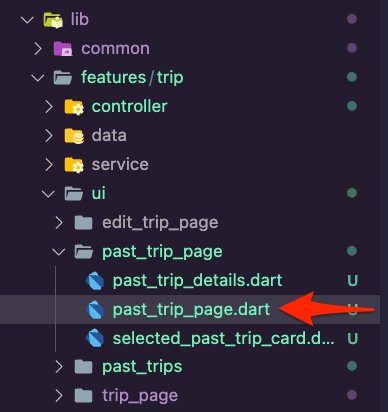The width and height of the screenshot is (388, 412).
Task: Expand the trip_page folder chevron
Action: (x=59, y=396)
